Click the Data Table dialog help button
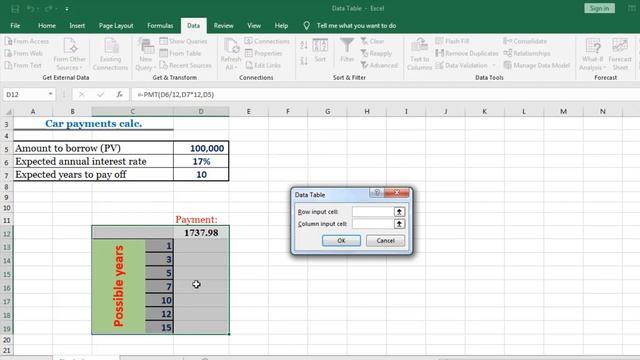This screenshot has height=360, width=640. 377,192
